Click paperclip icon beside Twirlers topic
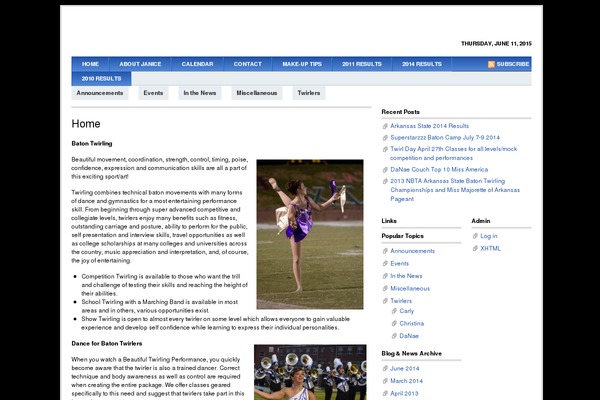 (385, 301)
